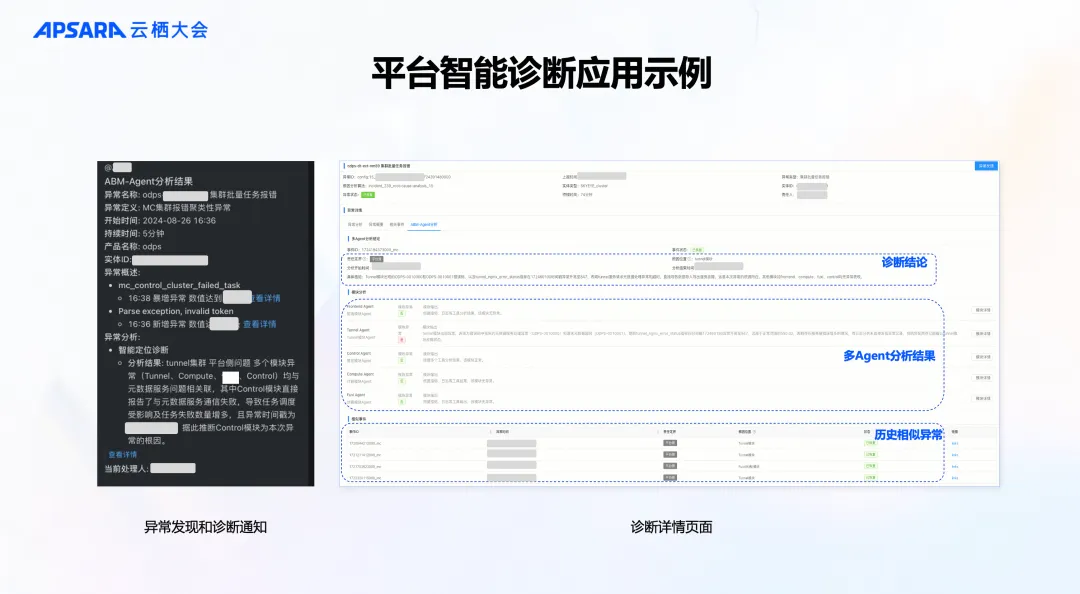Open module detail button for Fuxi Agent row
1080x594 pixels.
click(983, 398)
